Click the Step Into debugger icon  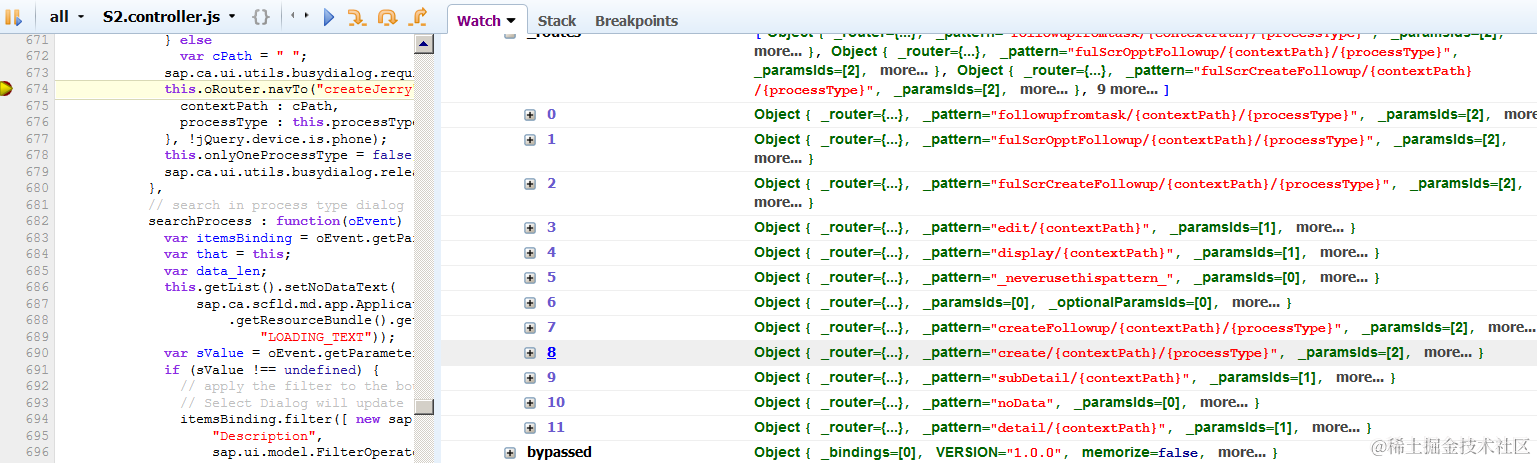click(x=357, y=17)
